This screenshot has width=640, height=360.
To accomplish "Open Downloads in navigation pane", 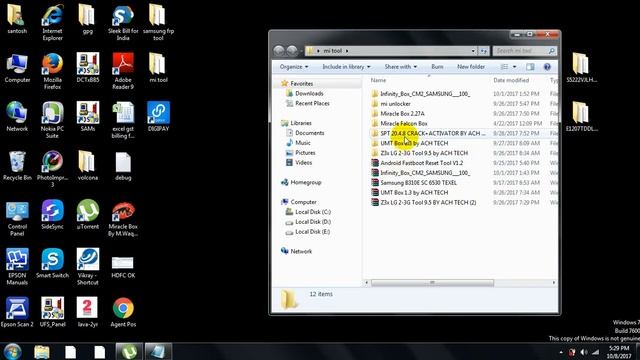I will click(x=309, y=93).
